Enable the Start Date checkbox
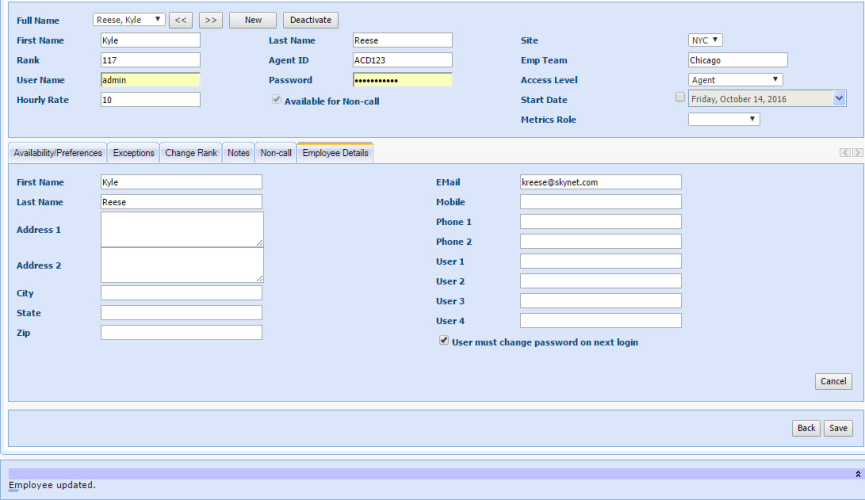Image resolution: width=865 pixels, height=500 pixels. (x=681, y=98)
